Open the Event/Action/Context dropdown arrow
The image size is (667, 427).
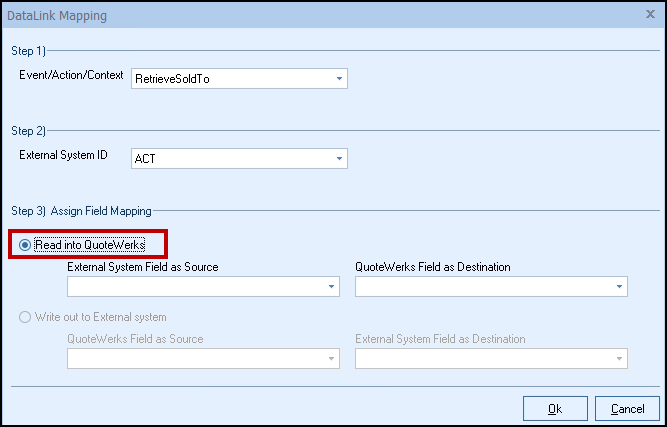pyautogui.click(x=339, y=78)
